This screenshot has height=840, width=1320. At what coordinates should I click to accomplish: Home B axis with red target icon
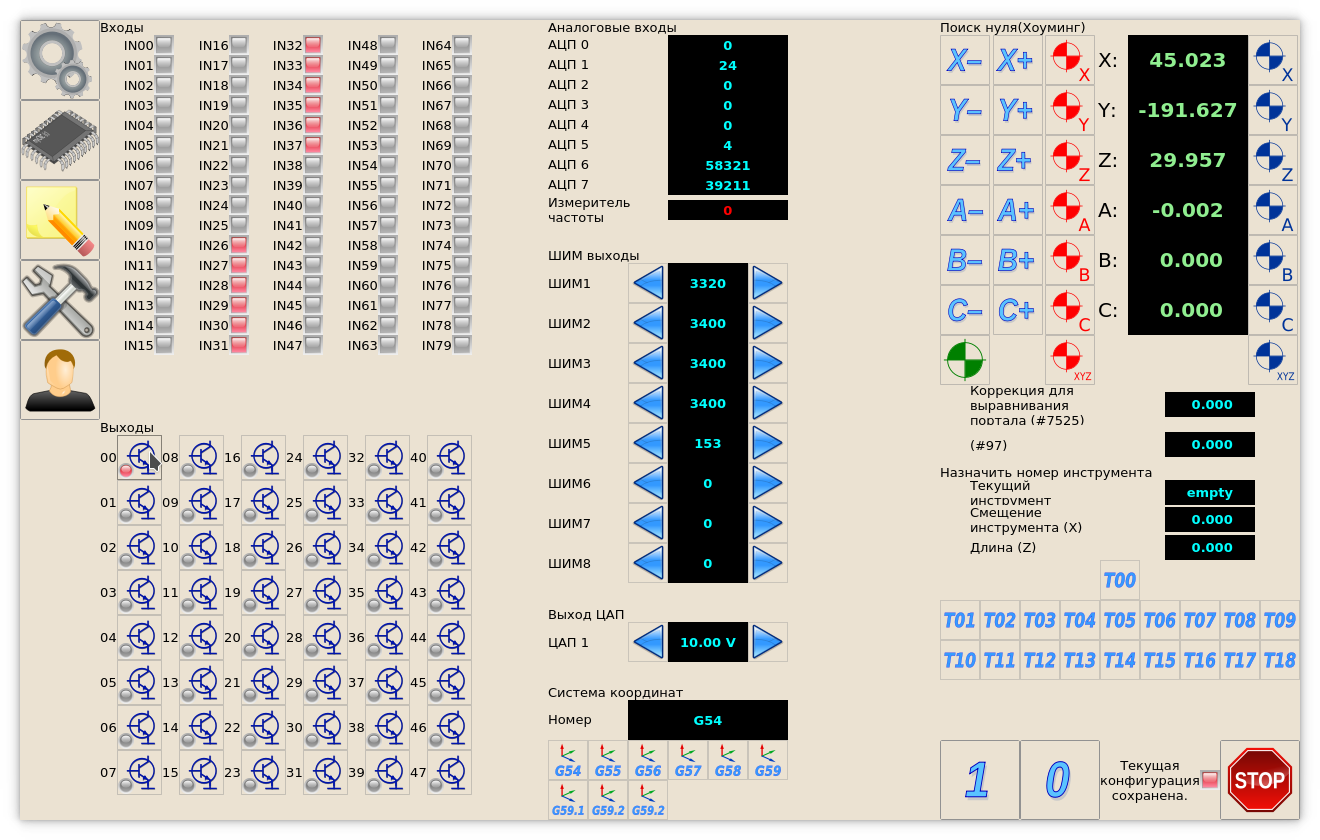1070,260
